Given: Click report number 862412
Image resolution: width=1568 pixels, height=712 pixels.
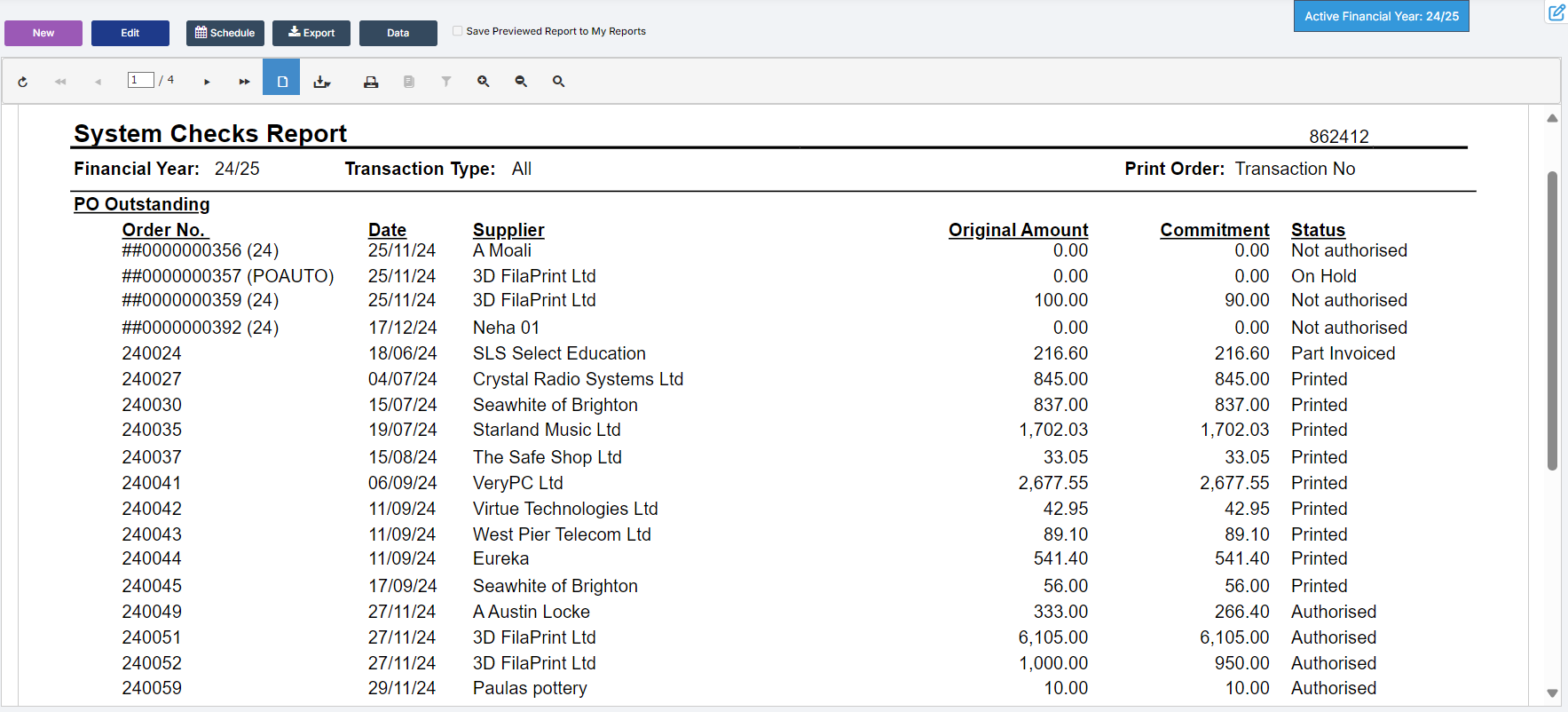Looking at the screenshot, I should (1339, 137).
